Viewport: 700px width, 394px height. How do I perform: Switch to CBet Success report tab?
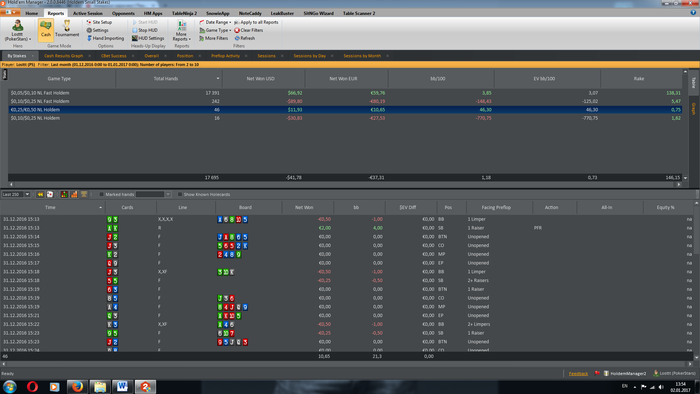(x=113, y=56)
